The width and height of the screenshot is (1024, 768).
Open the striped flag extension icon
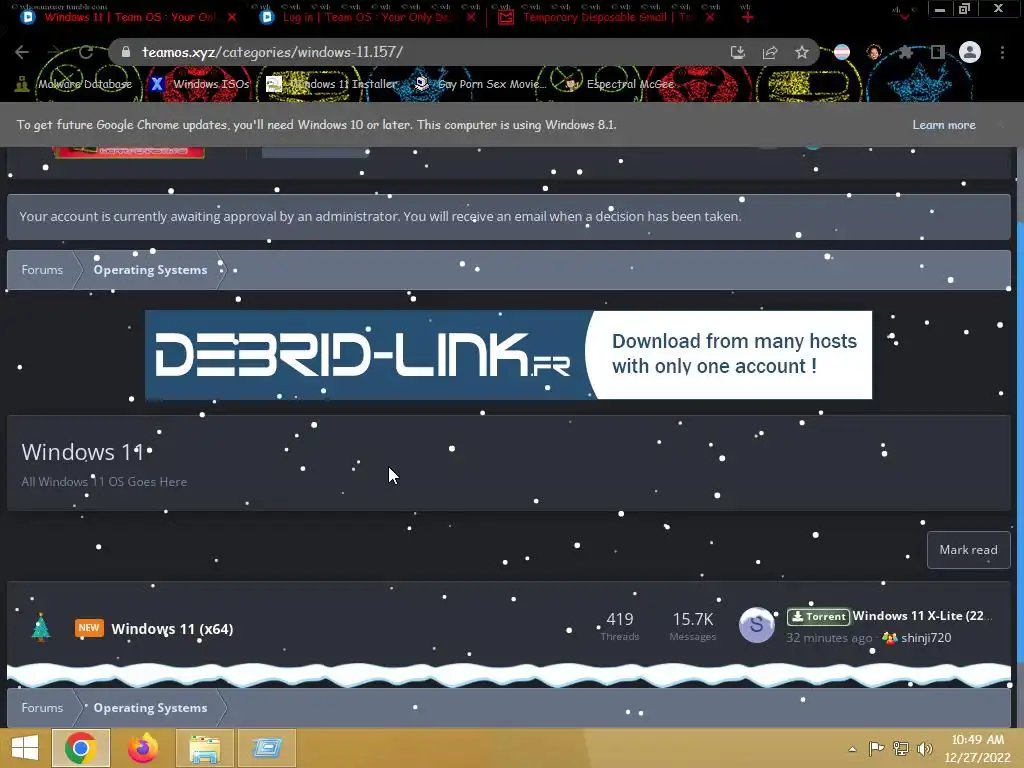click(x=842, y=52)
